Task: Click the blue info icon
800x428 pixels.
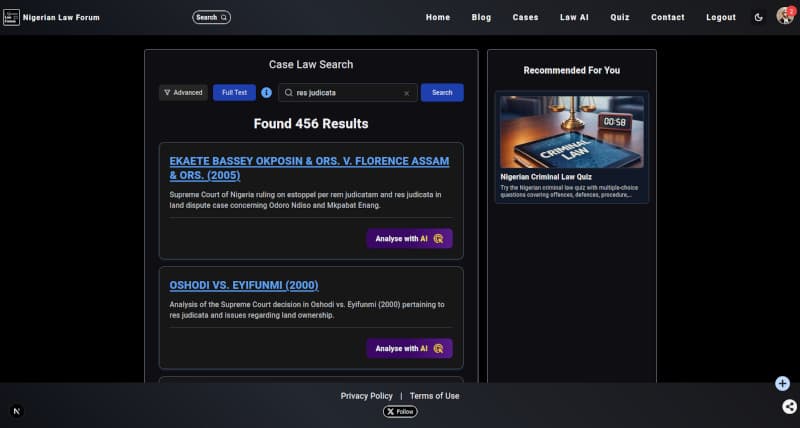Action: (266, 93)
